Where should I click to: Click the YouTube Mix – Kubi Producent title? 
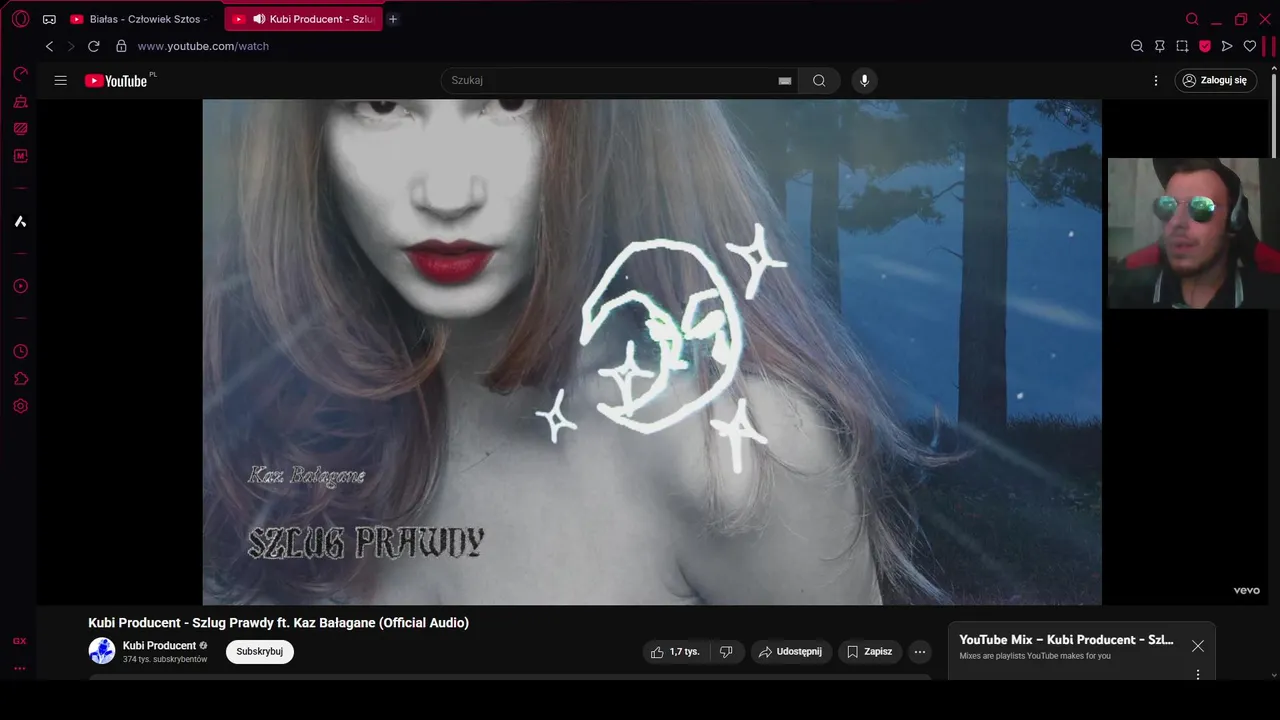tap(1066, 640)
